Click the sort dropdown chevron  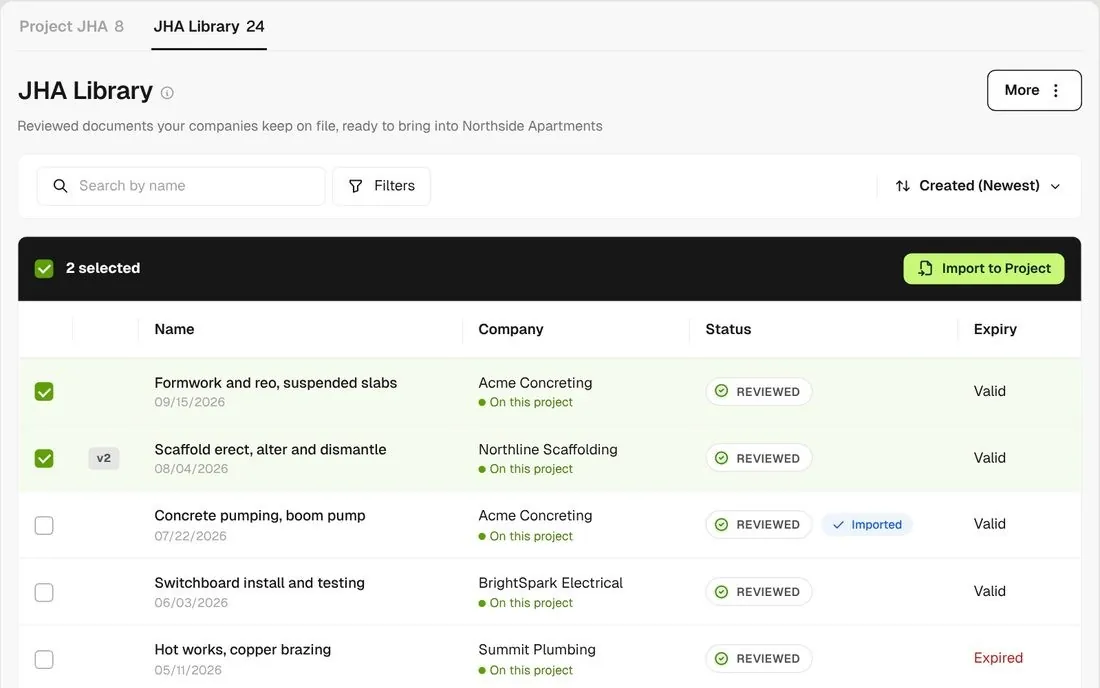click(1055, 187)
